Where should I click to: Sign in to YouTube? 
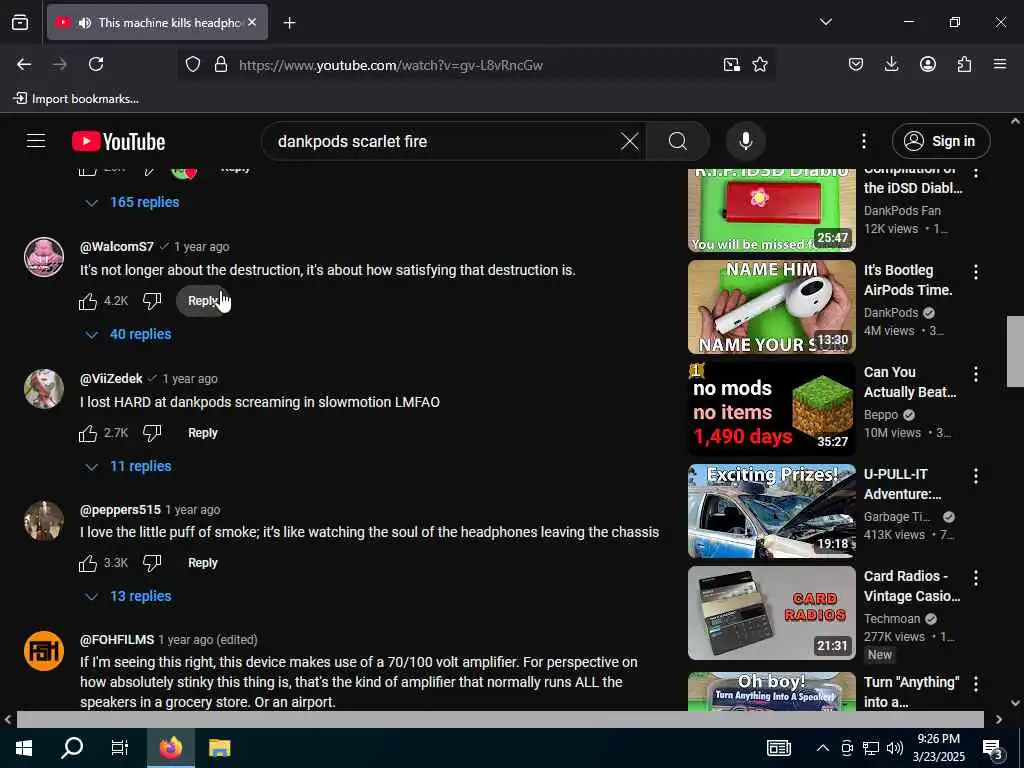tap(941, 141)
